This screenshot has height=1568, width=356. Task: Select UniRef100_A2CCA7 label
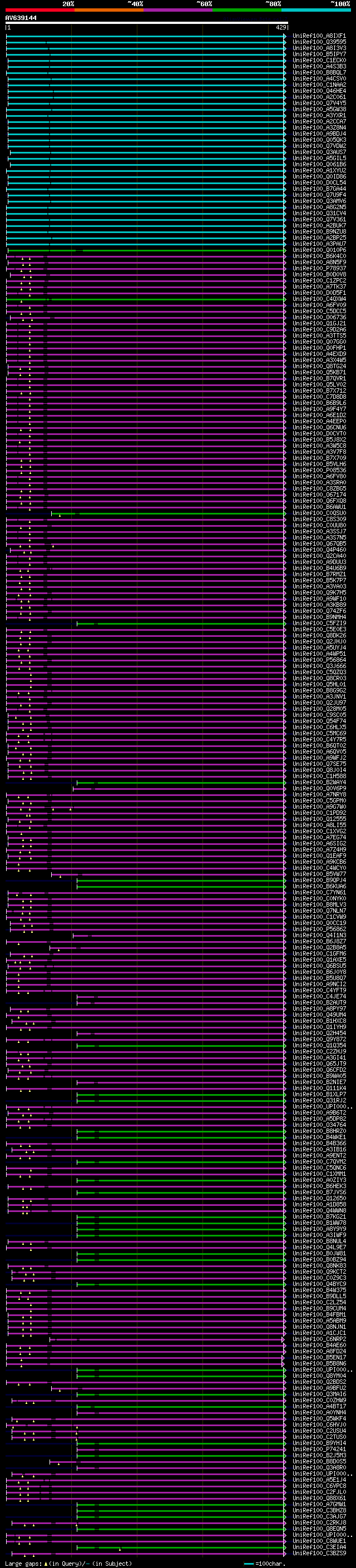point(319,122)
